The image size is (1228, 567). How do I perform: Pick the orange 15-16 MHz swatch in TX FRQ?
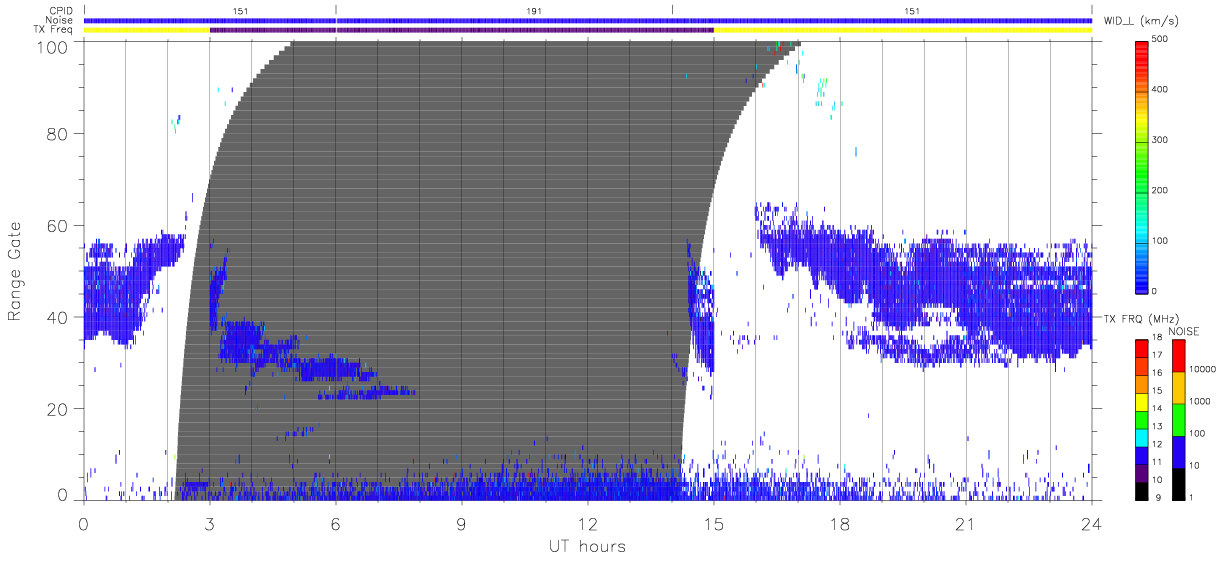coord(1141,384)
